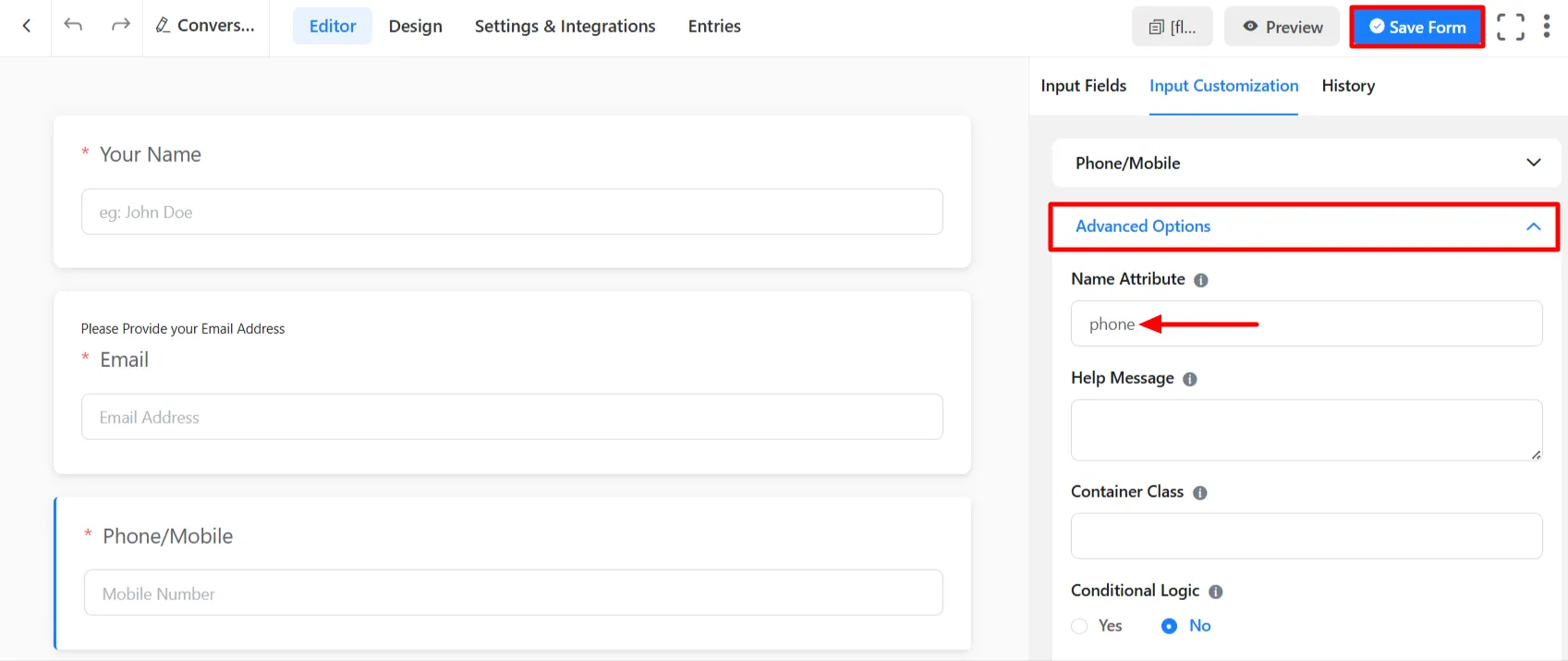
Task: Click the form shortcode copy button
Action: (1172, 27)
